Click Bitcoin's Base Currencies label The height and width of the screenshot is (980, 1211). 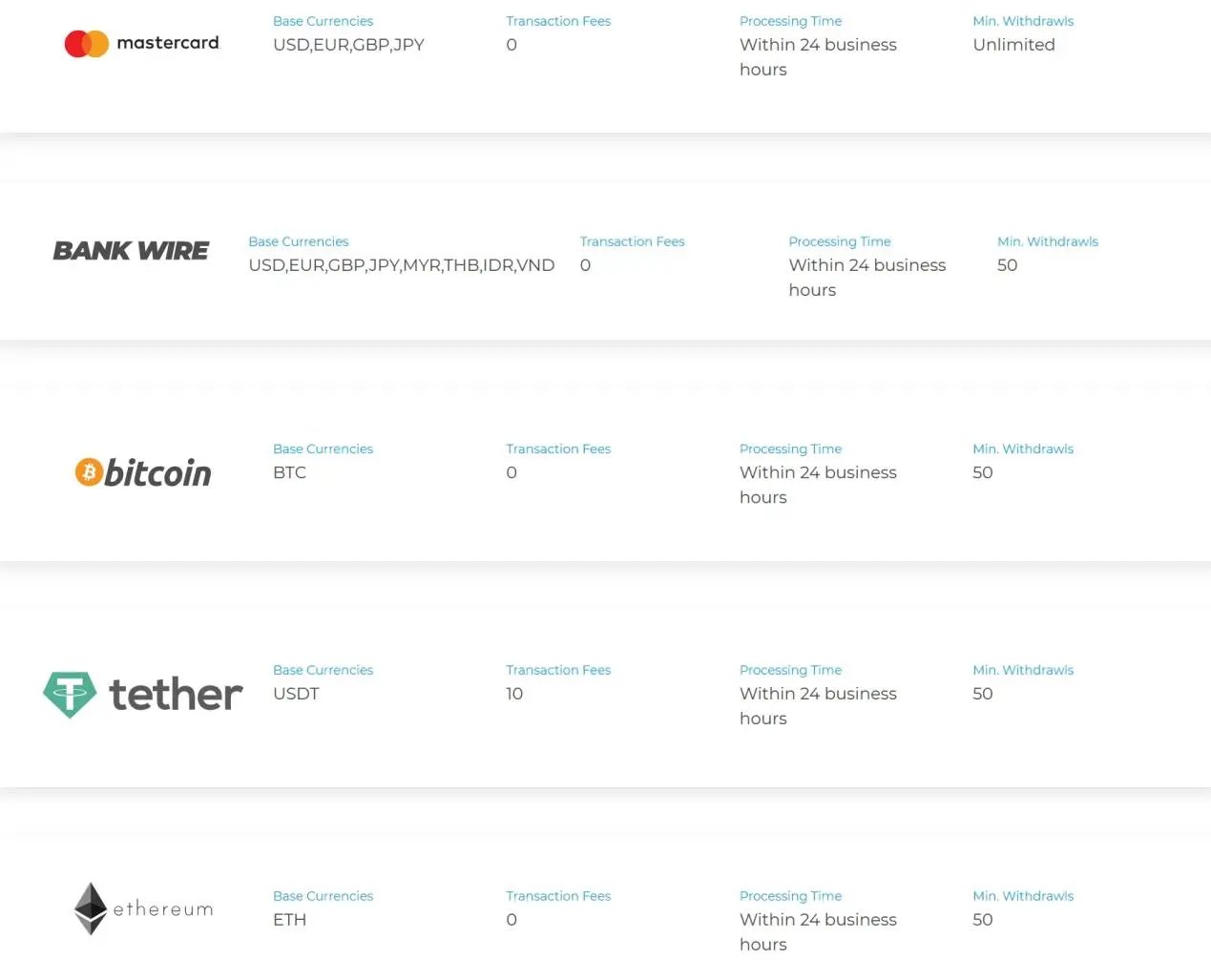[x=323, y=448]
